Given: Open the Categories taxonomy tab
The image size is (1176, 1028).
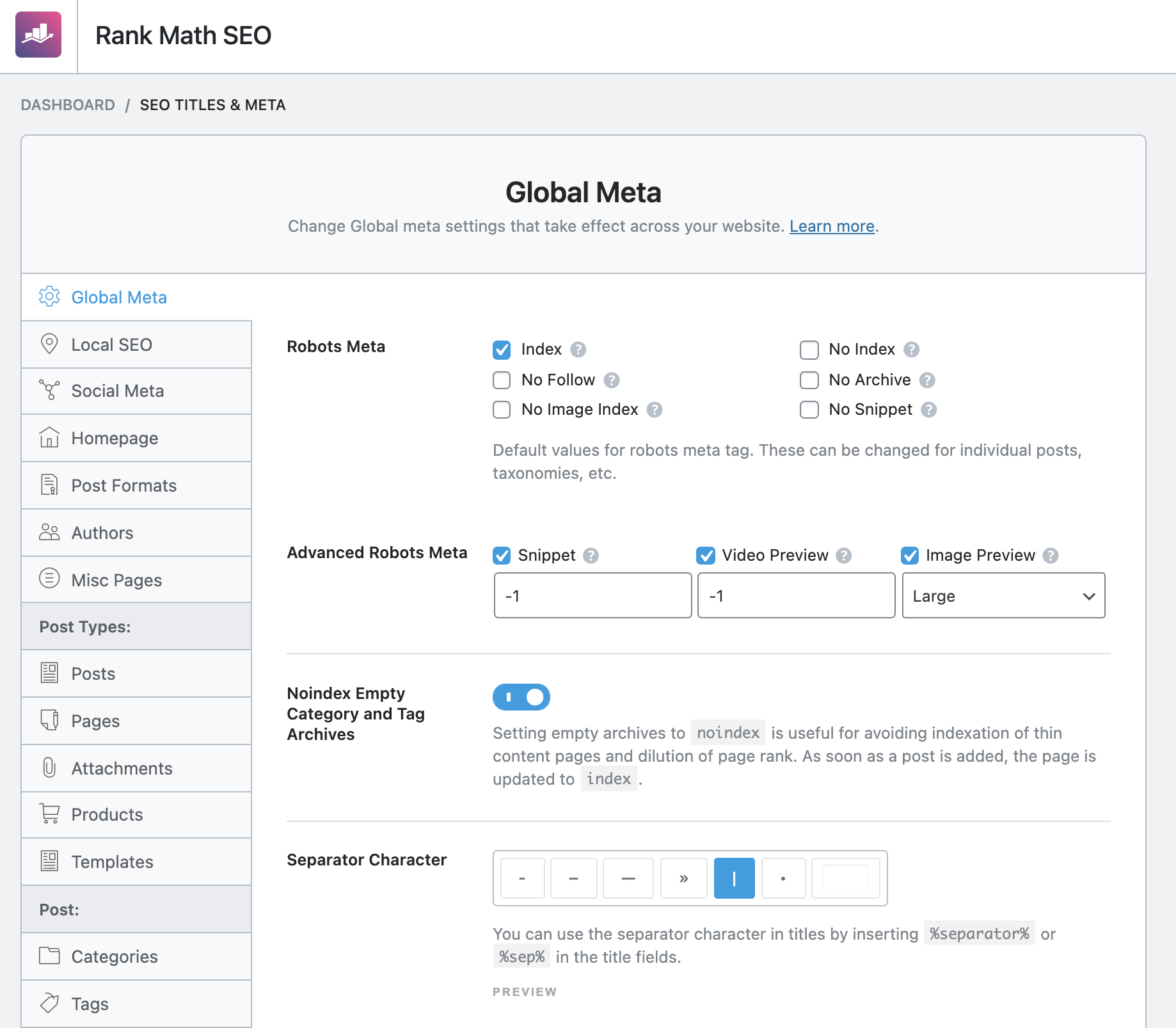Looking at the screenshot, I should pos(136,956).
